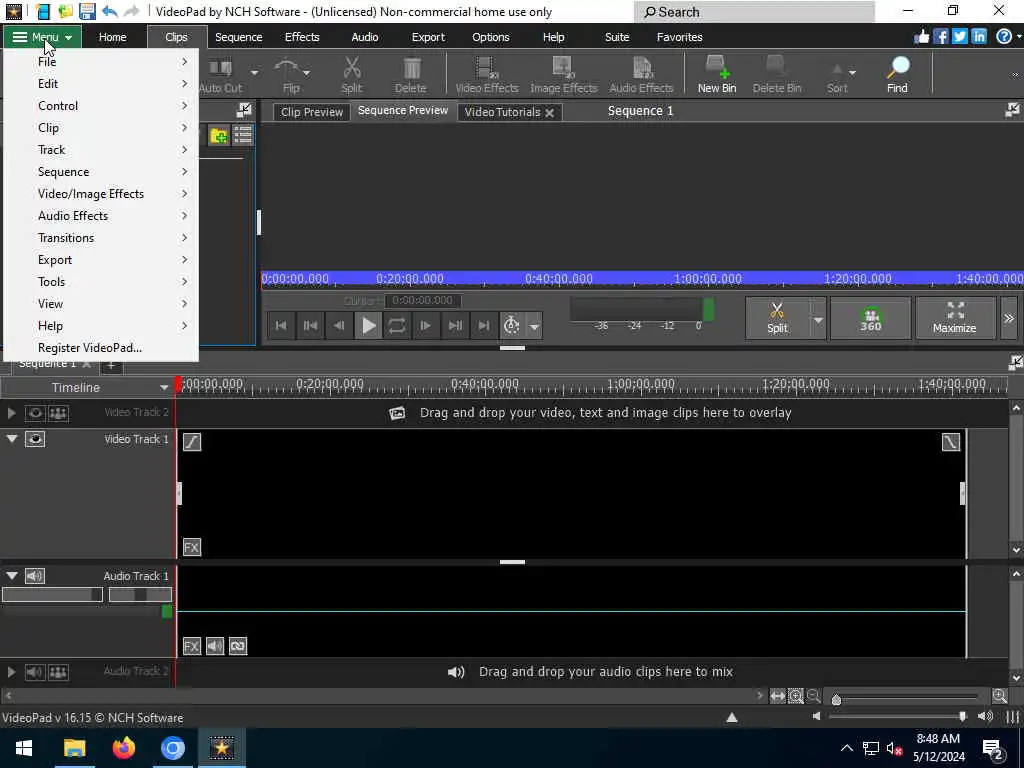Adjust Audio Track 1 pan slider

pyautogui.click(x=140, y=595)
